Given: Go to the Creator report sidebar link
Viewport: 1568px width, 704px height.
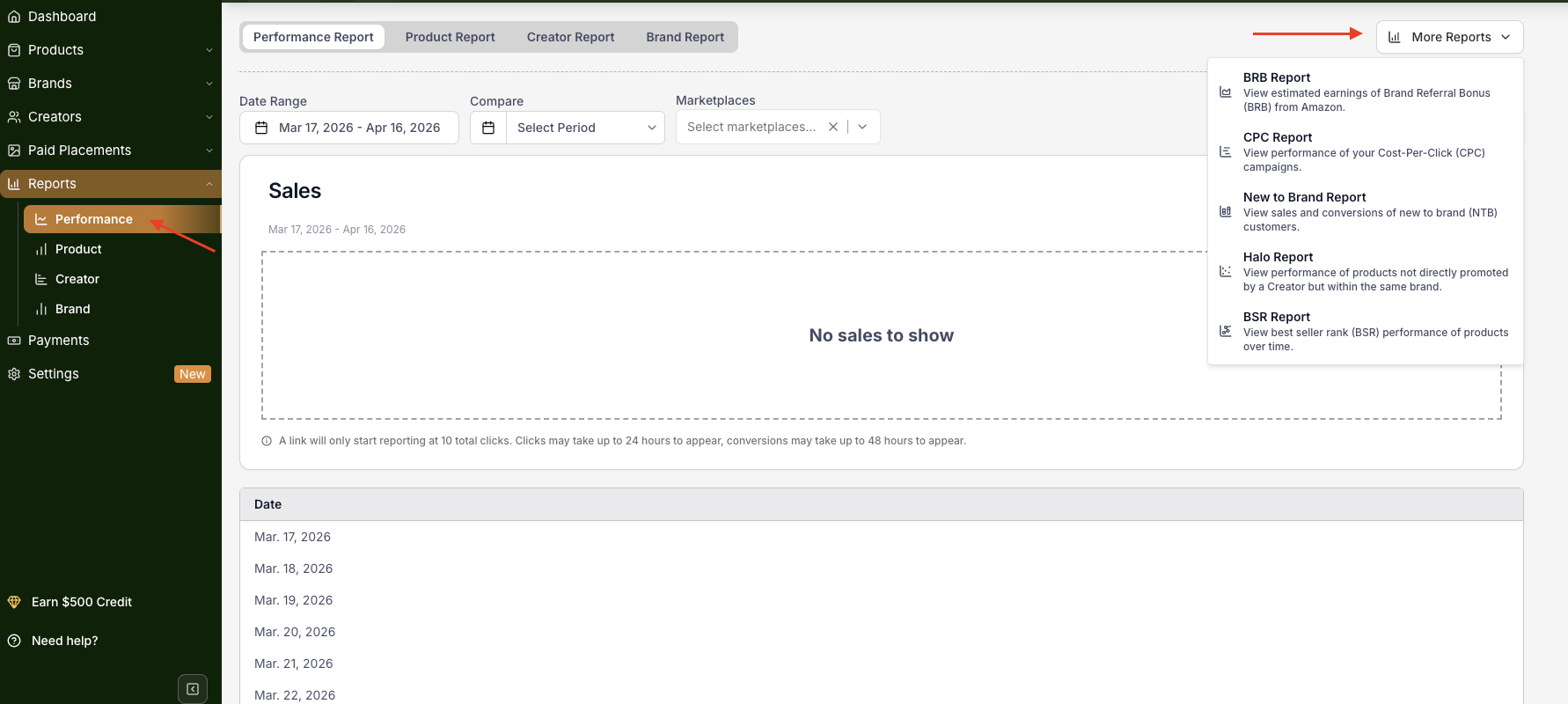Looking at the screenshot, I should tap(122, 279).
